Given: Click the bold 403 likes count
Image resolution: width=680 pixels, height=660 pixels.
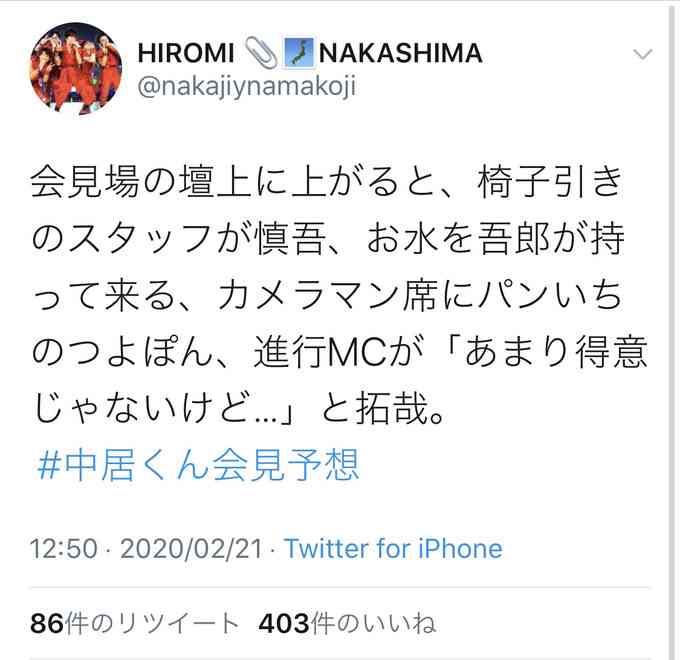Looking at the screenshot, I should (284, 624).
